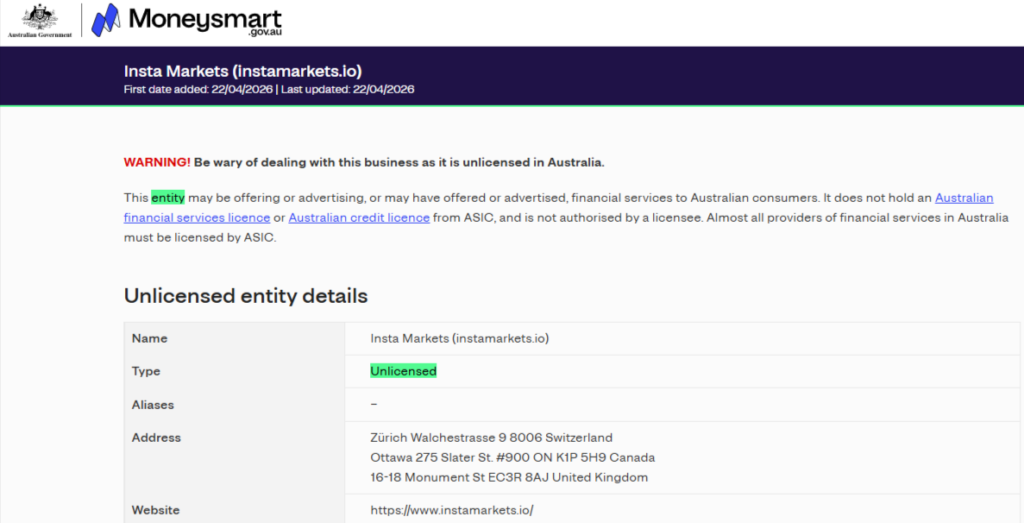
Task: Click the 'unlicensed in Australia' warning sentence
Action: 399,163
